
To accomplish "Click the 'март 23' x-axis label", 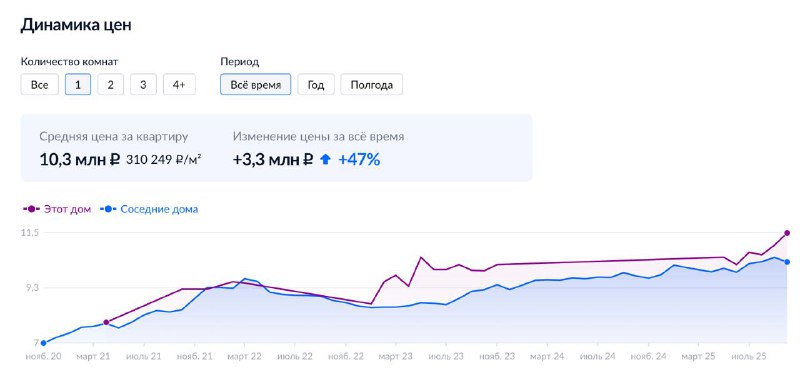I will point(395,356).
